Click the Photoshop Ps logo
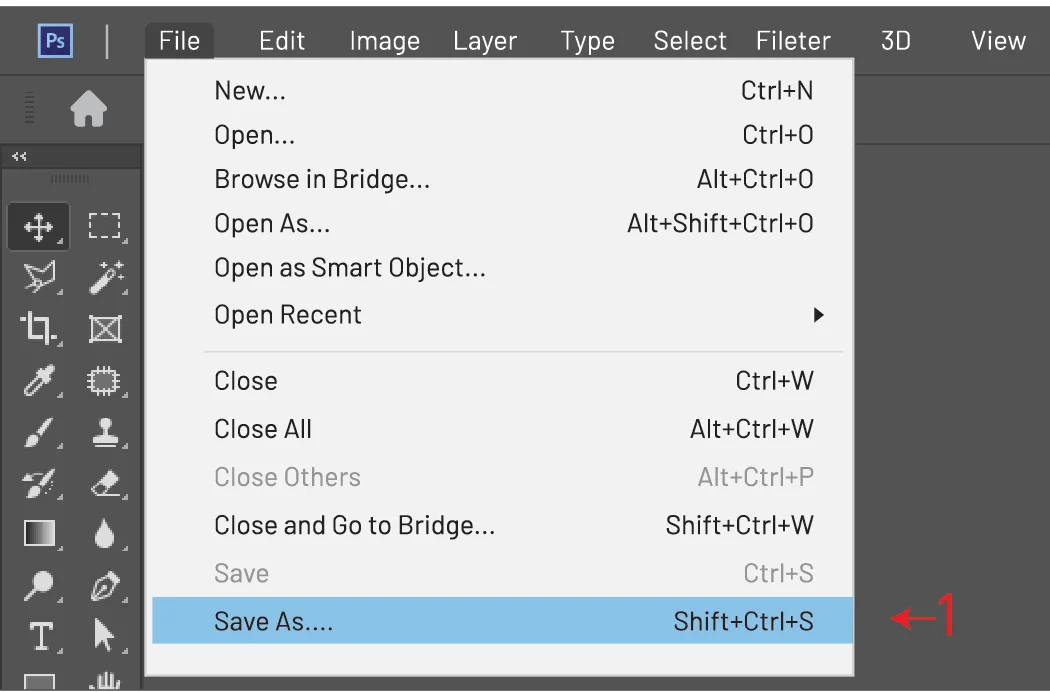 (x=55, y=41)
